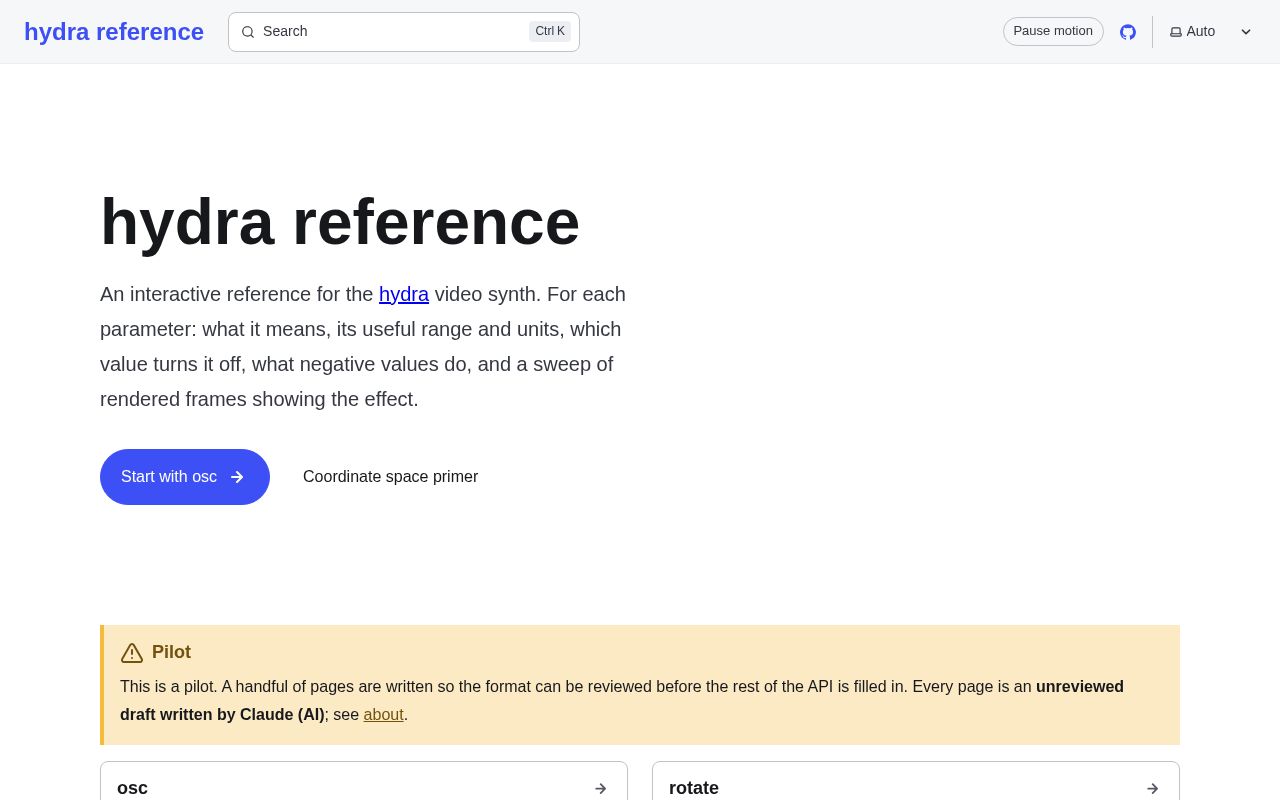This screenshot has height=800, width=1280.
Task: Click the large hydra reference heading
Action: tap(340, 221)
